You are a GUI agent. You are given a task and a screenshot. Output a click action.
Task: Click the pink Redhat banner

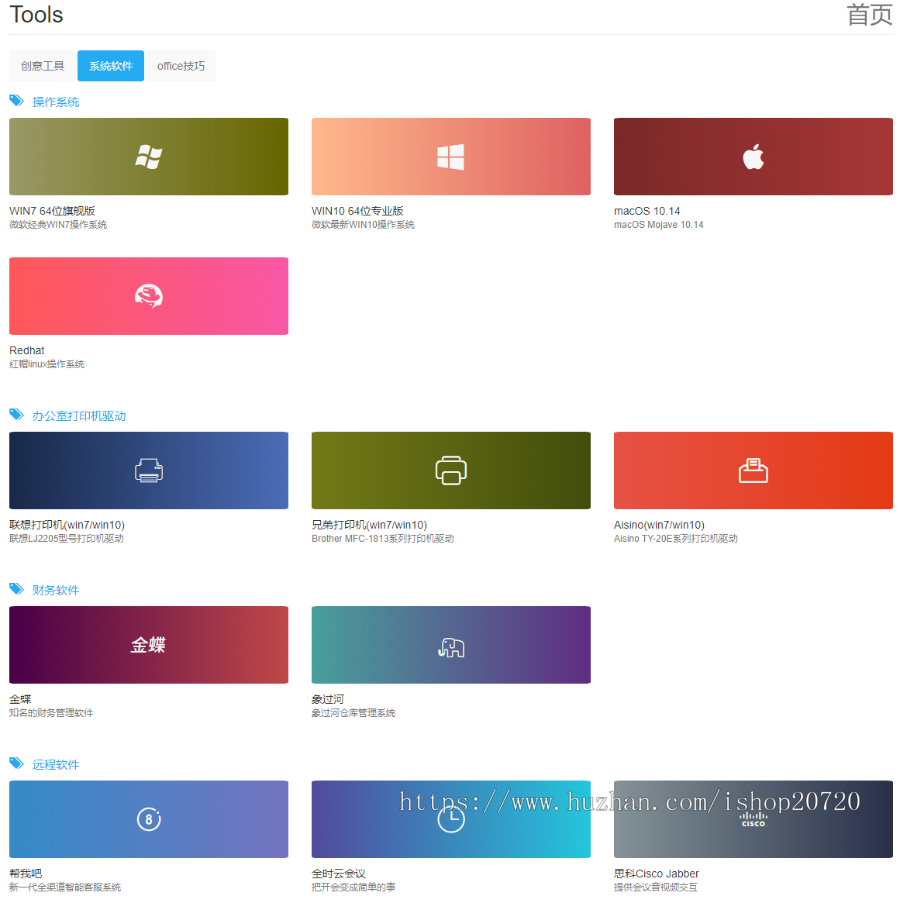(149, 296)
